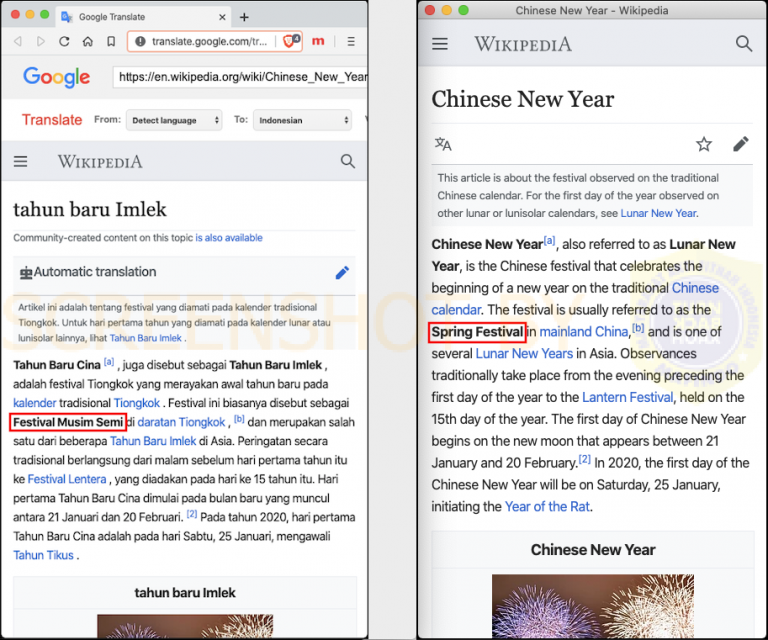The height and width of the screenshot is (640, 768).
Task: Click footnote [2] after '20 February'
Action: [x=585, y=459]
